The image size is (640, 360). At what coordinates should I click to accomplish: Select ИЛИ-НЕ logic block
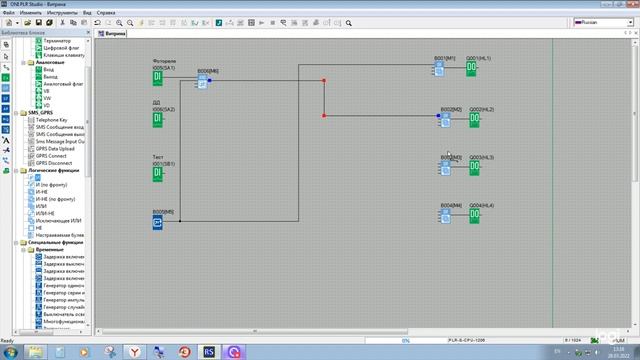click(45, 213)
